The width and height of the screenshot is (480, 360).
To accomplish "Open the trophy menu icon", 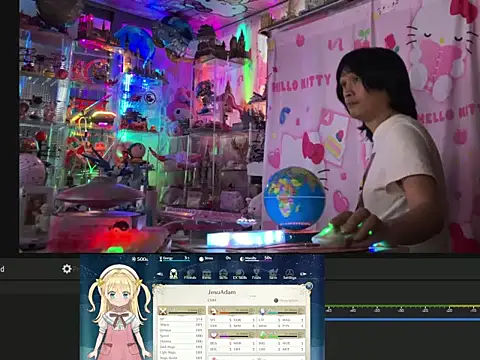I will (x=256, y=274).
